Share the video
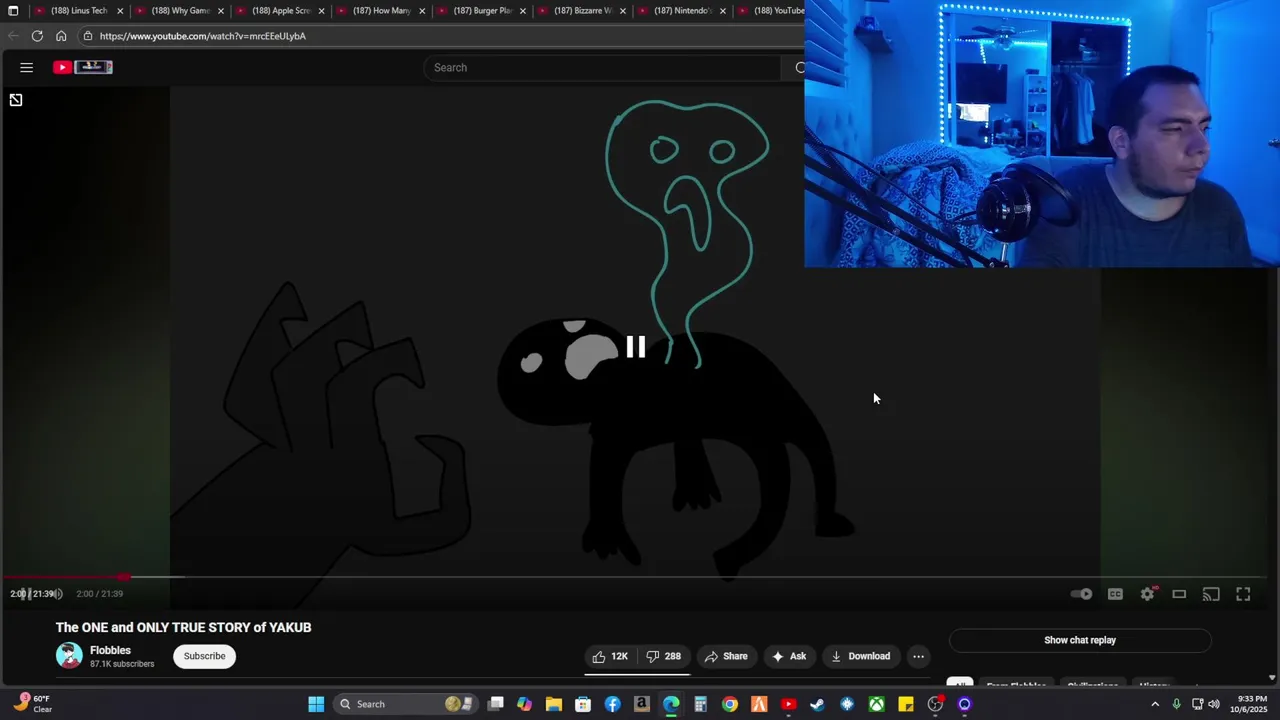Screen dimensions: 1280x720 [x=726, y=656]
